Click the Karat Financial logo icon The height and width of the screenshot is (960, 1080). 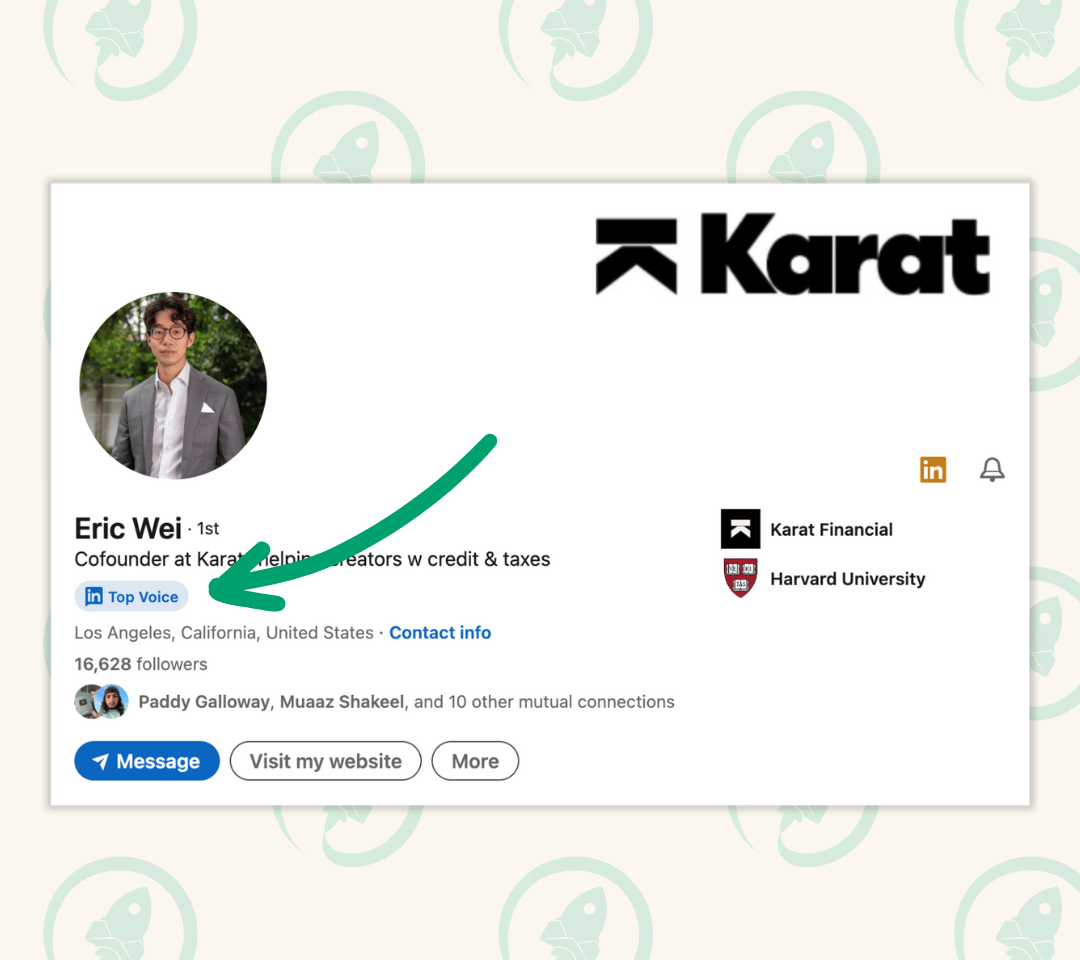(x=740, y=529)
